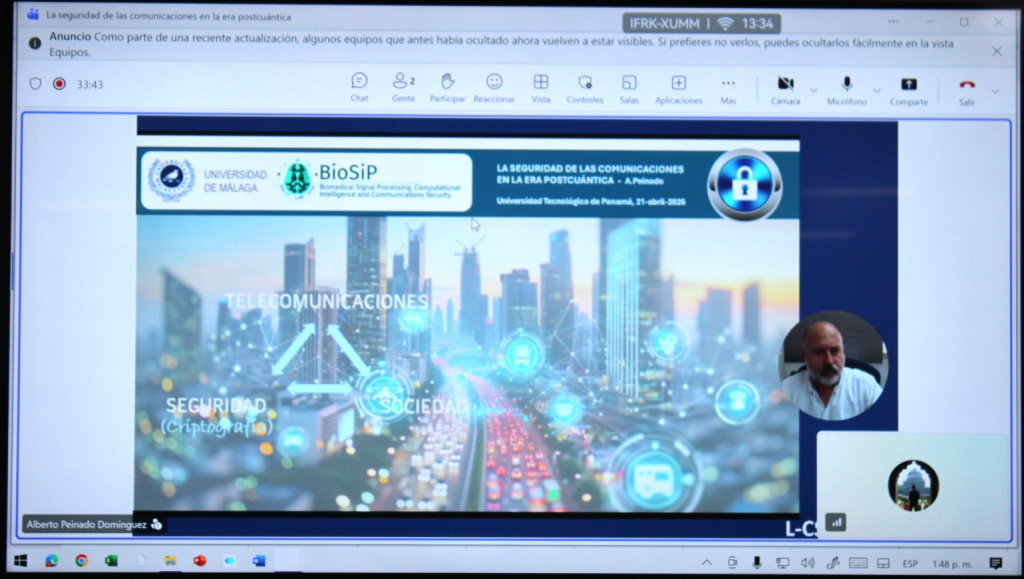Expand the camera options dropdown arrow
This screenshot has height=579, width=1024.
(x=814, y=91)
